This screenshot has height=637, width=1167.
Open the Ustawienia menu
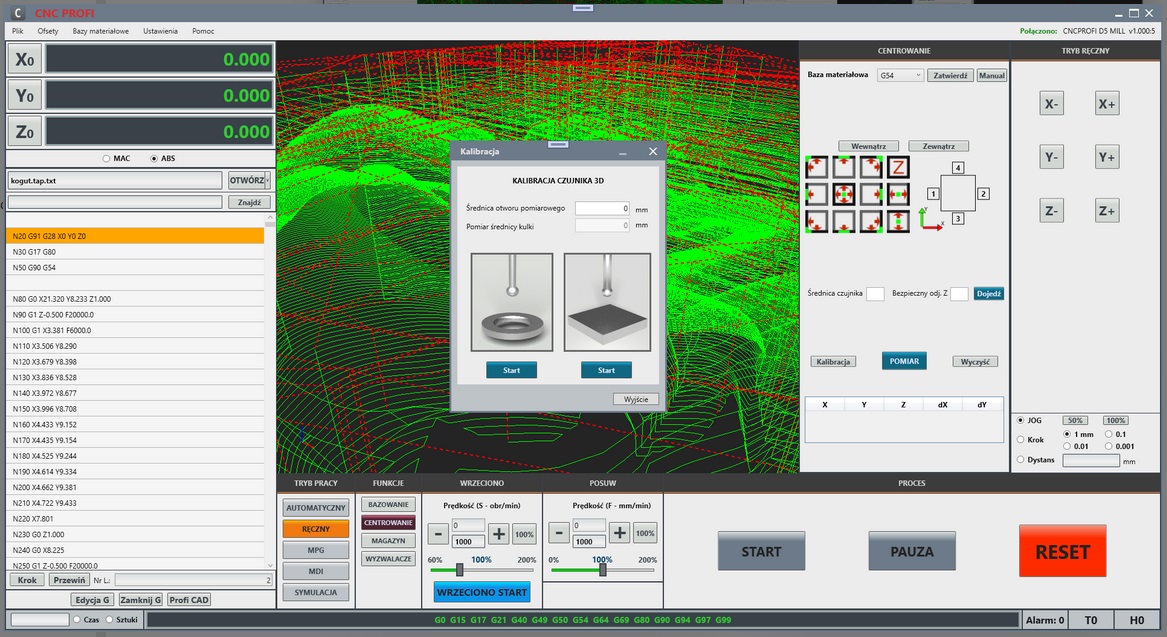(x=160, y=31)
